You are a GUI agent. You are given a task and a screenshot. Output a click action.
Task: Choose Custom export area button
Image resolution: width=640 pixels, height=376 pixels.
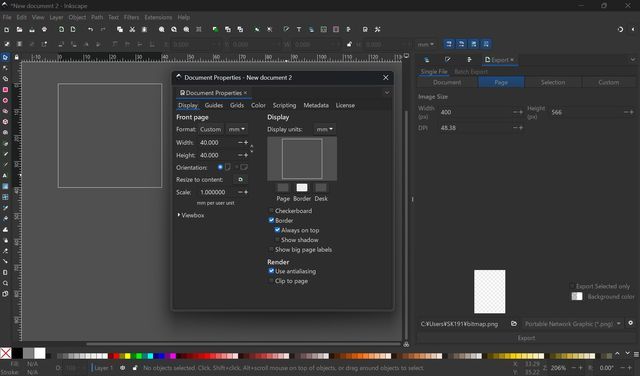609,82
